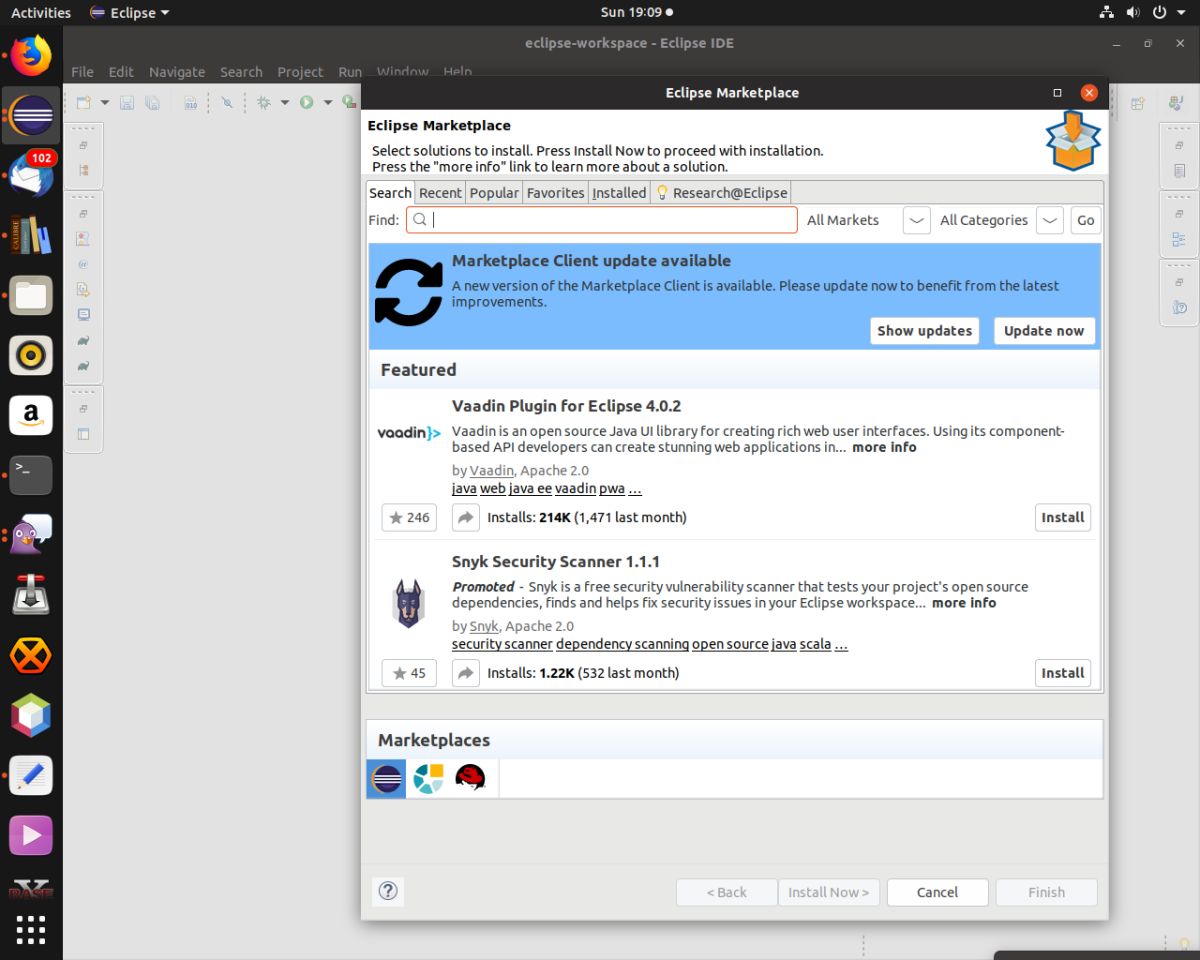Switch to the Java EE perspective icon
1200x960 pixels.
1175,103
